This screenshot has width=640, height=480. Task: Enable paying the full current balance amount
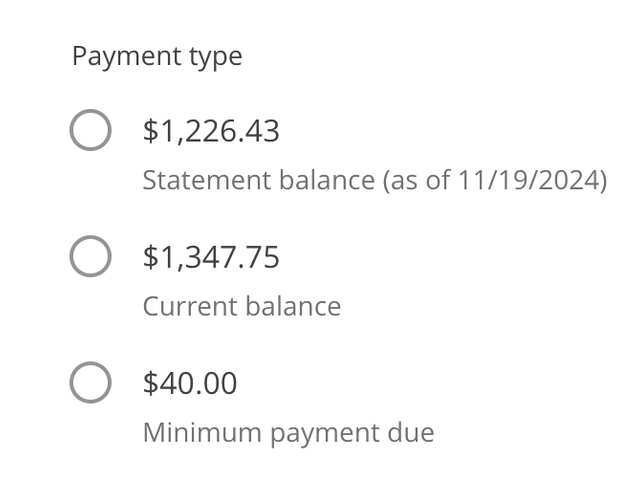tap(90, 258)
